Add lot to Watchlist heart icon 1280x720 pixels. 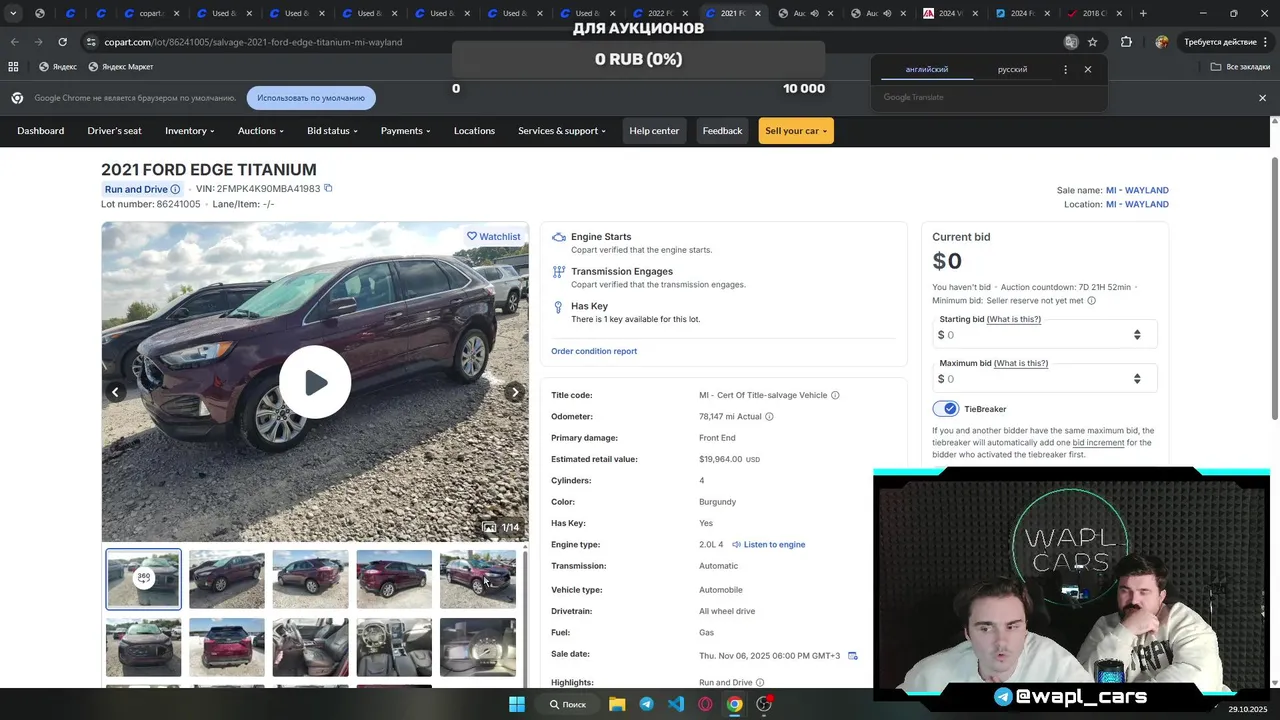click(x=472, y=237)
